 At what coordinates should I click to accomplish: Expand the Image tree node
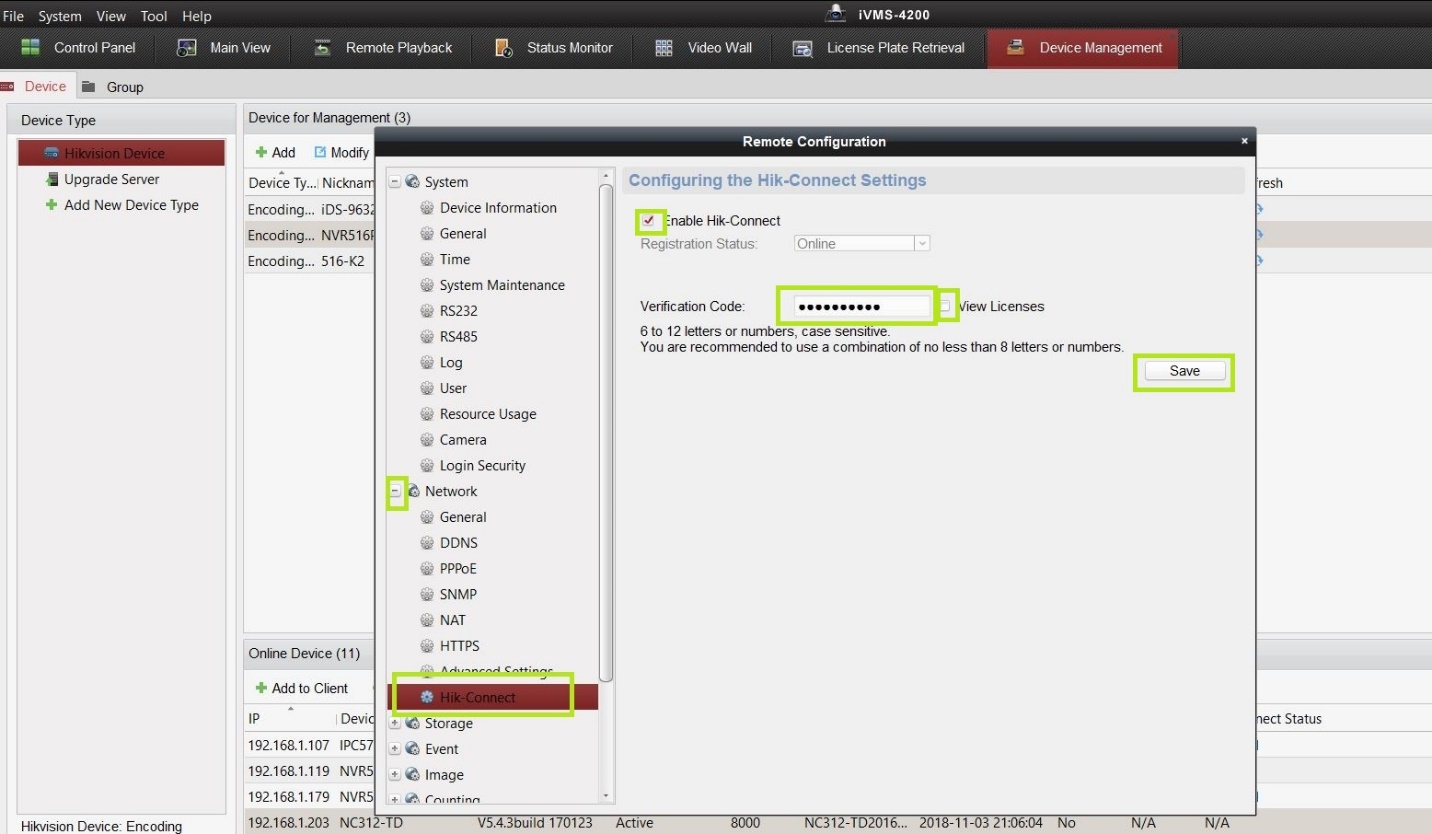[x=395, y=775]
